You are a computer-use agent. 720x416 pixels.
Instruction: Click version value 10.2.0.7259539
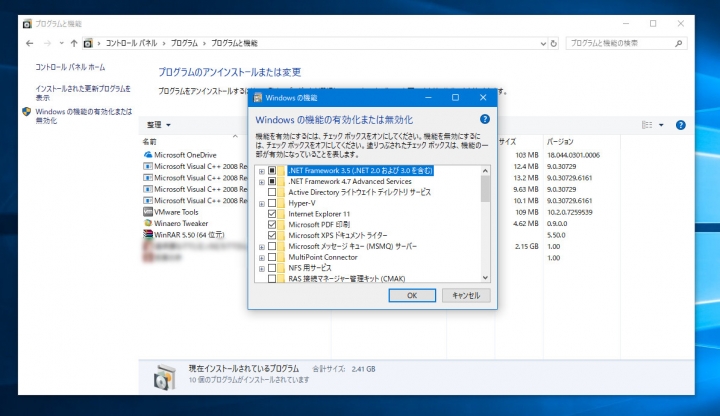[569, 212]
